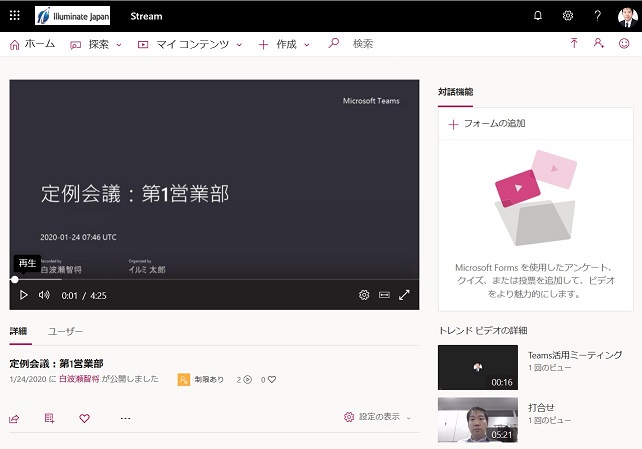Viewport: 642px width, 449px height.
Task: Click the 打合せ video thumbnail
Action: pos(478,420)
